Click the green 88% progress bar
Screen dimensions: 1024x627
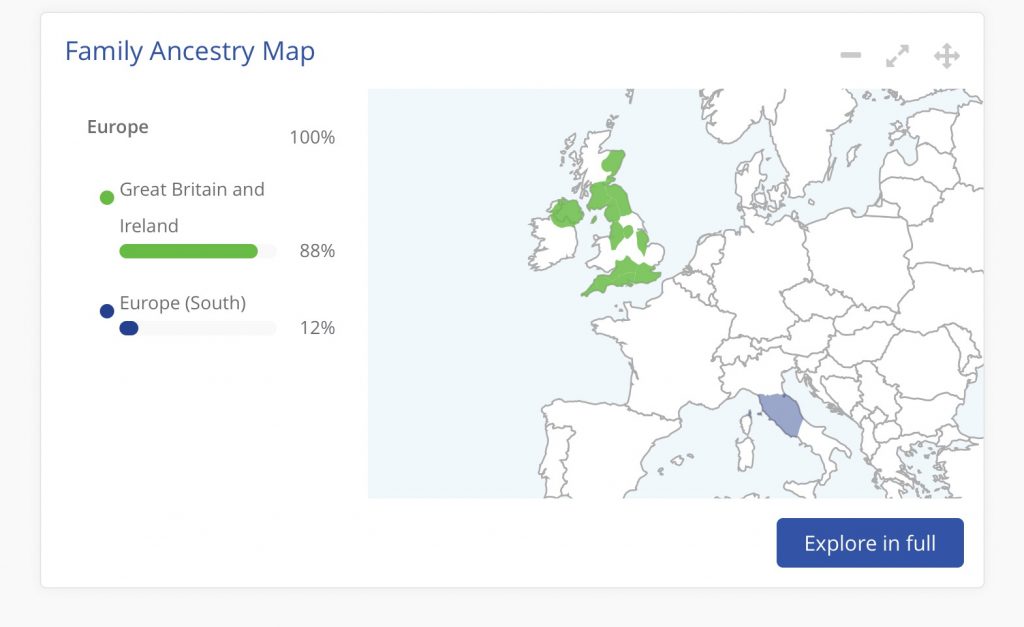coord(189,251)
